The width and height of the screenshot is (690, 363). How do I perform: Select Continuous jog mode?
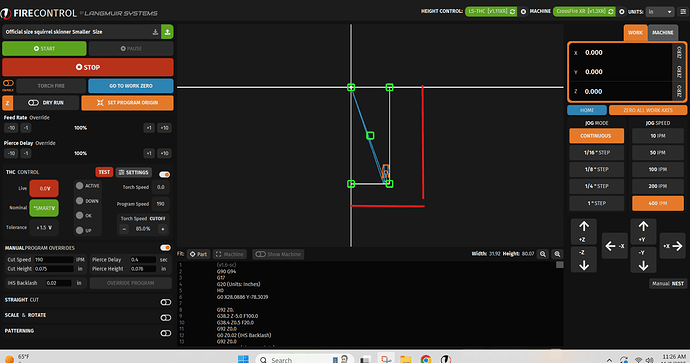[x=596, y=136]
